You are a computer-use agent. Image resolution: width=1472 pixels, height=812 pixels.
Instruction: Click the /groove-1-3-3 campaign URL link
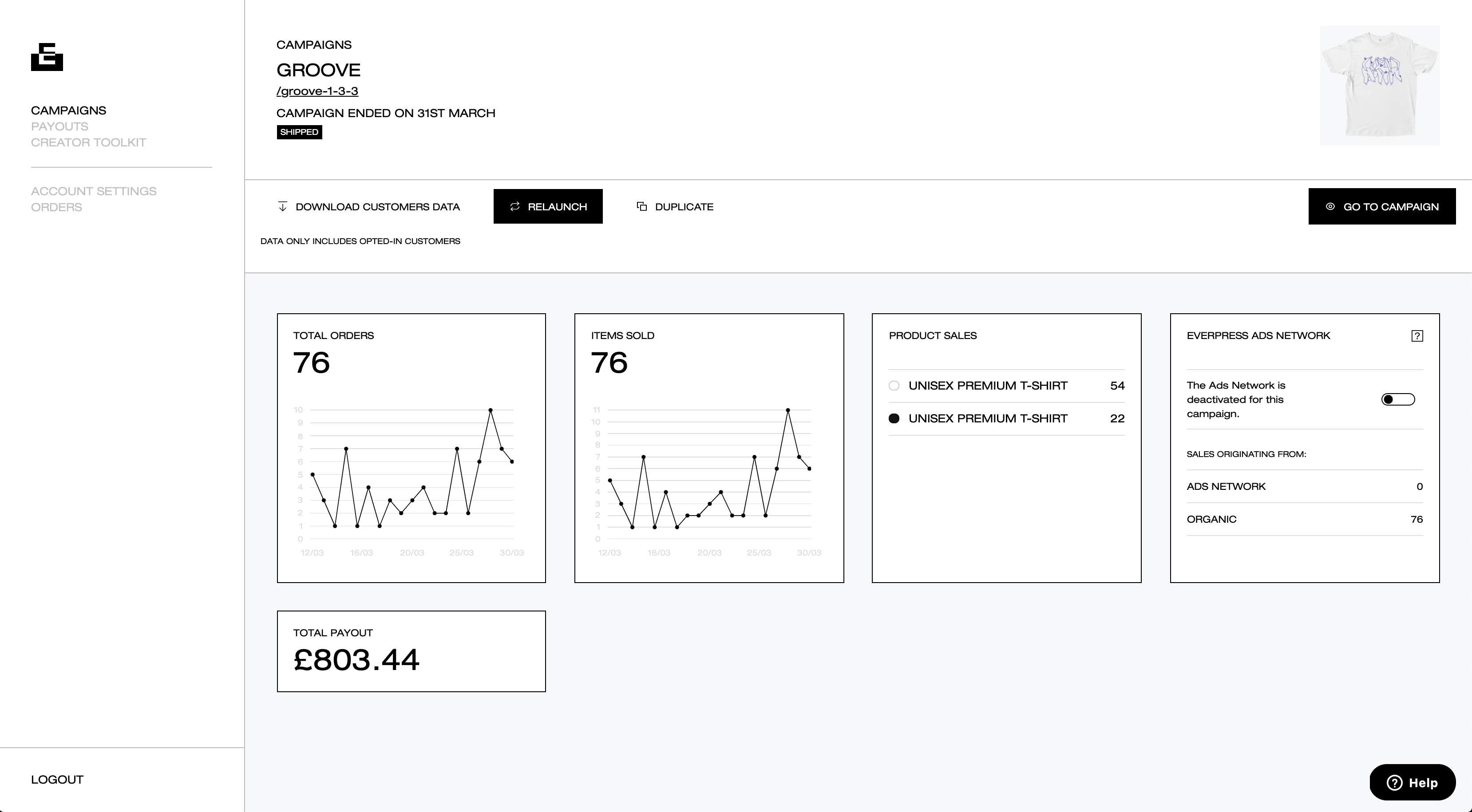point(317,91)
